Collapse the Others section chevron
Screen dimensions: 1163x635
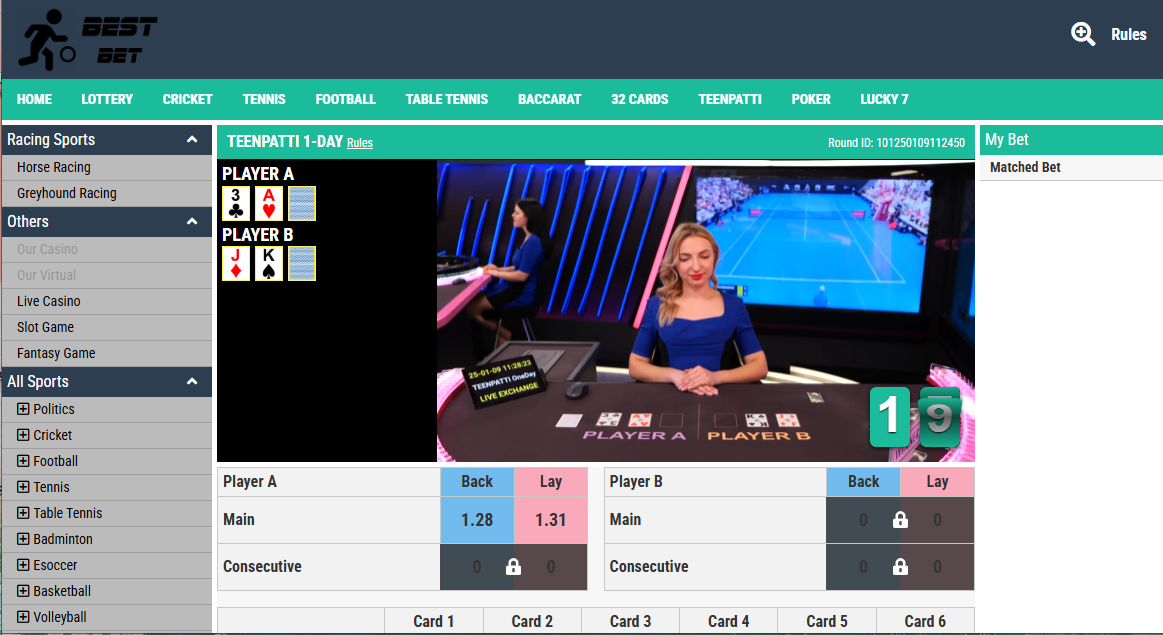click(x=192, y=221)
